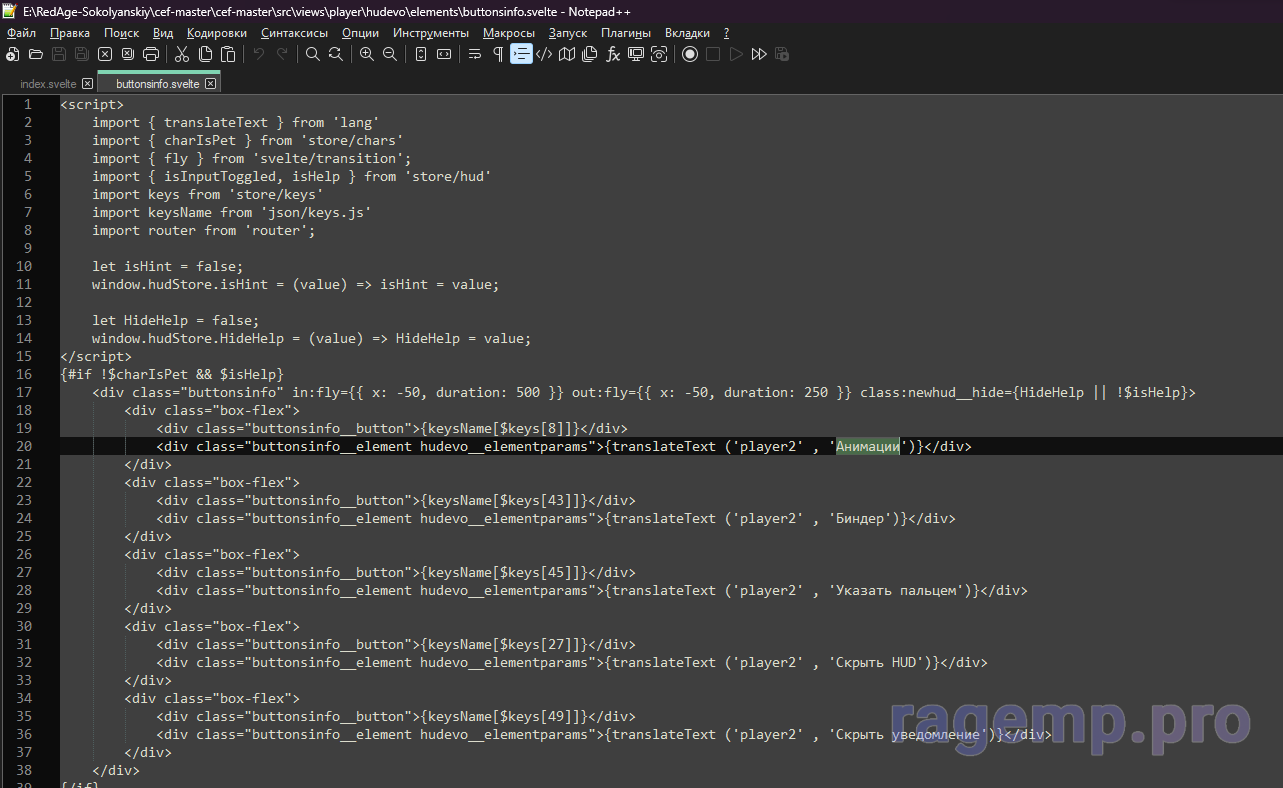Switch to the index.svelte tab
The height and width of the screenshot is (788, 1283).
click(48, 84)
